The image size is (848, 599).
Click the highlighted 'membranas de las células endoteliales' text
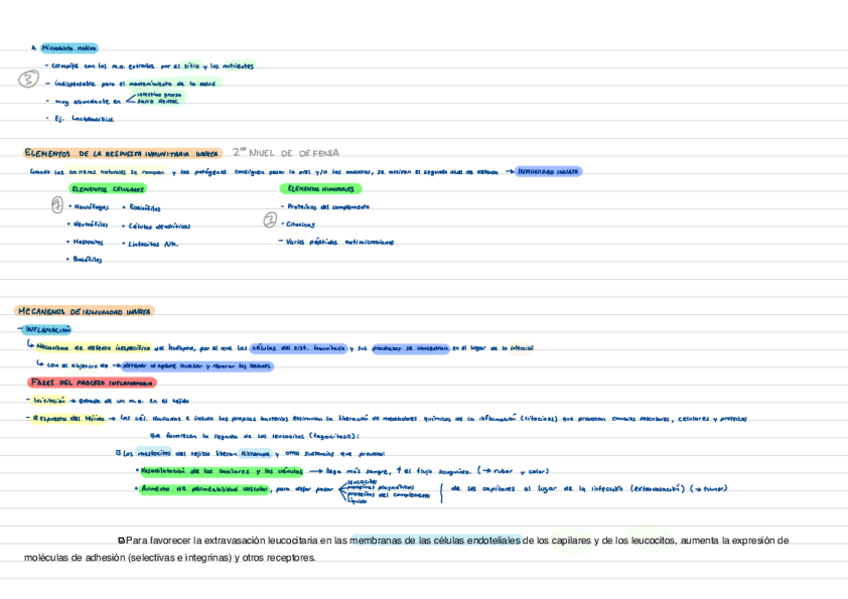click(x=435, y=540)
